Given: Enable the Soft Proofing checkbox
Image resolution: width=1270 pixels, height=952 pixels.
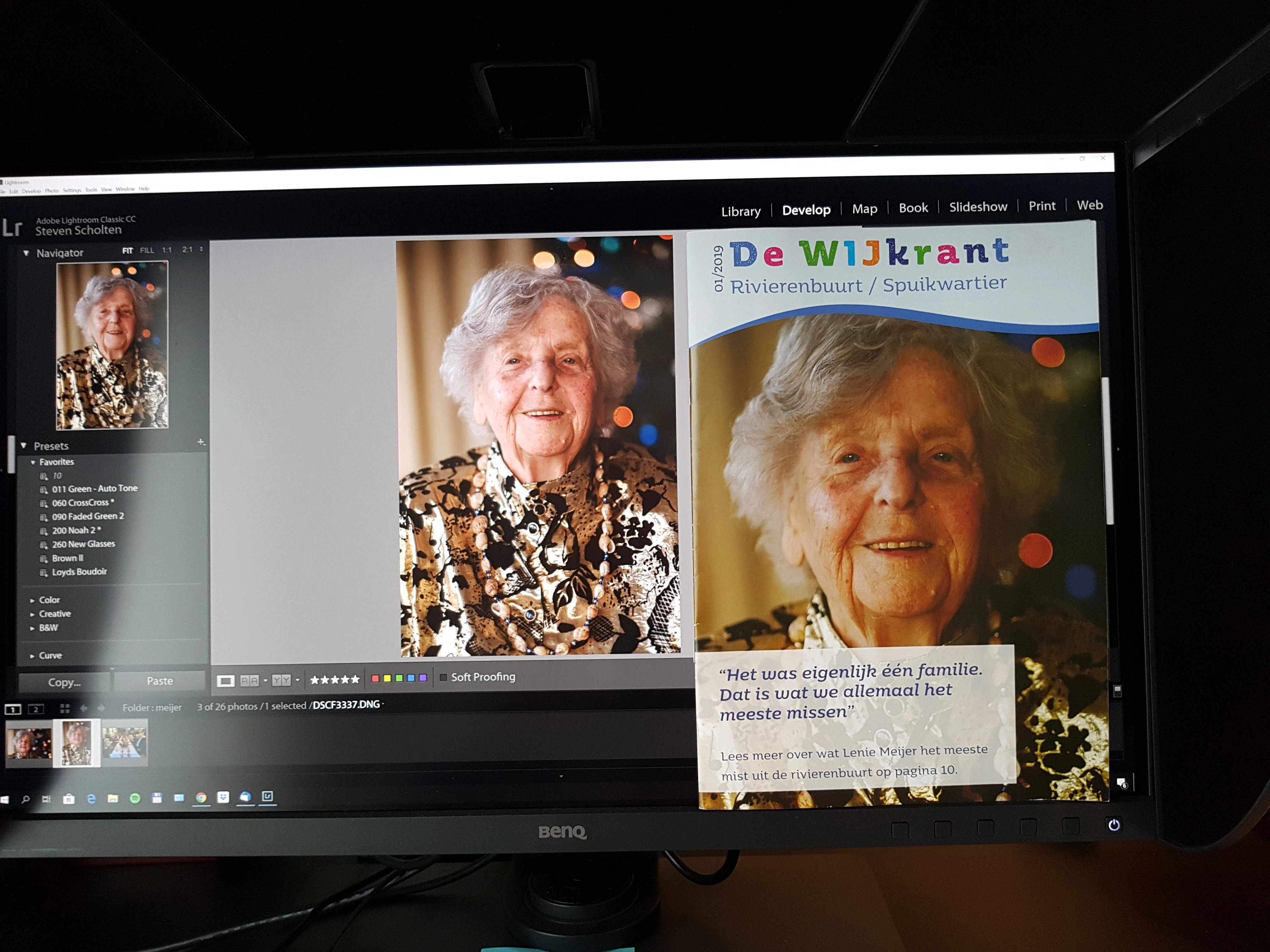Looking at the screenshot, I should [x=443, y=678].
